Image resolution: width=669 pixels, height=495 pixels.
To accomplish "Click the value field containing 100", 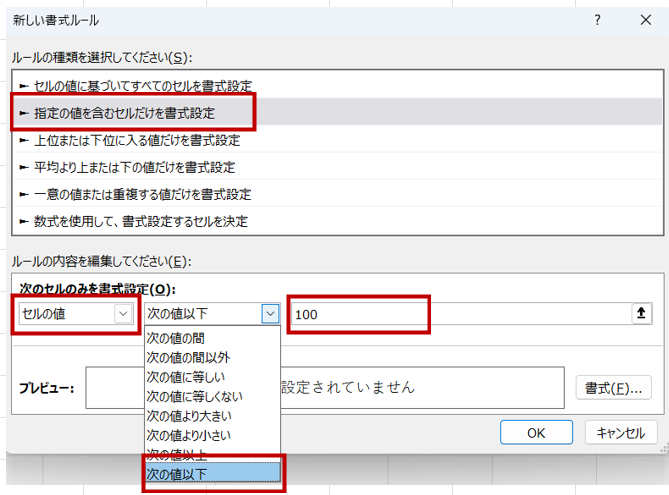I will coord(358,314).
